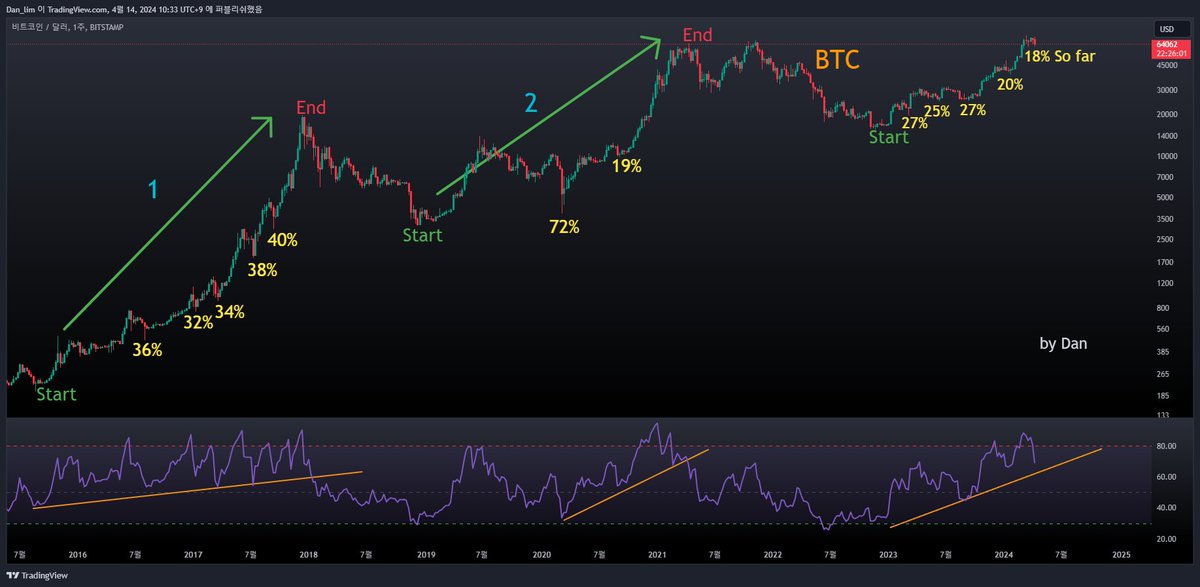Screen dimensions: 1200x587
Task: Select the yellow '19%' correction label
Action: point(627,166)
